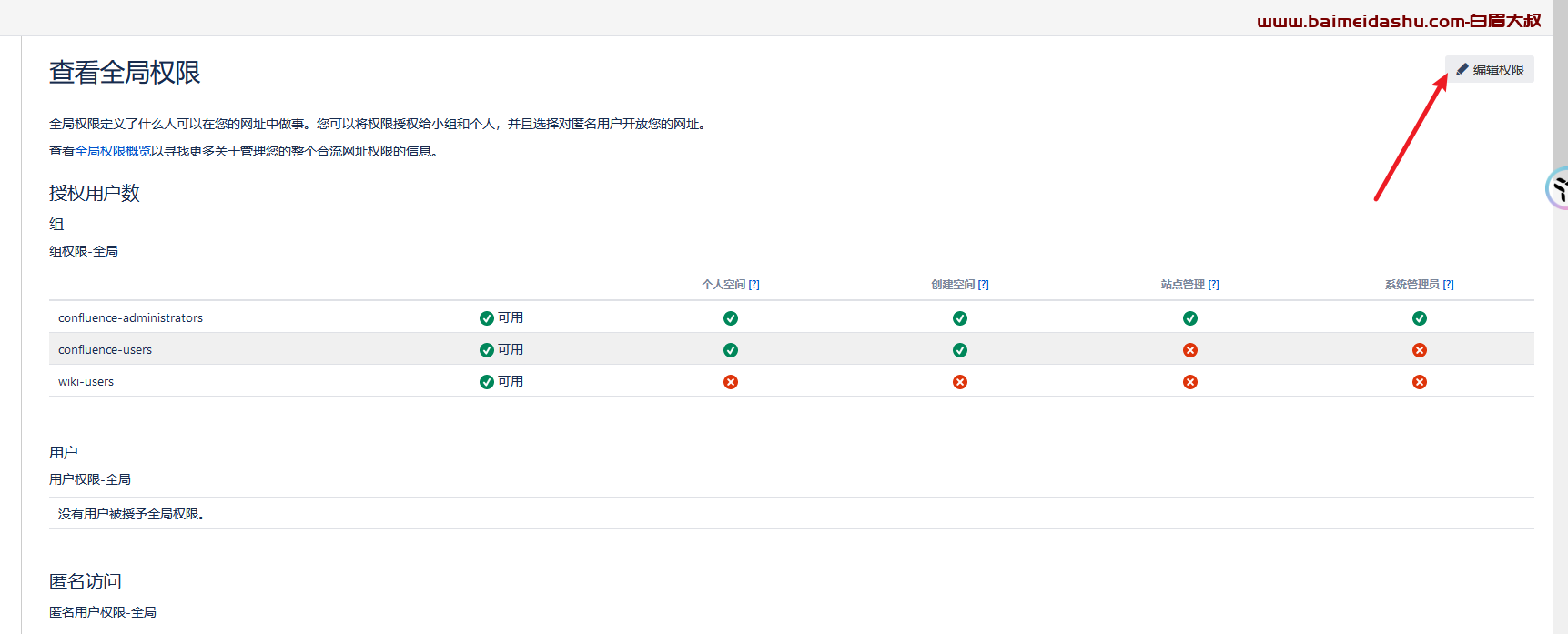The height and width of the screenshot is (634, 1568).
Task: Open help [?] link beside 创建空间
Action: click(983, 285)
